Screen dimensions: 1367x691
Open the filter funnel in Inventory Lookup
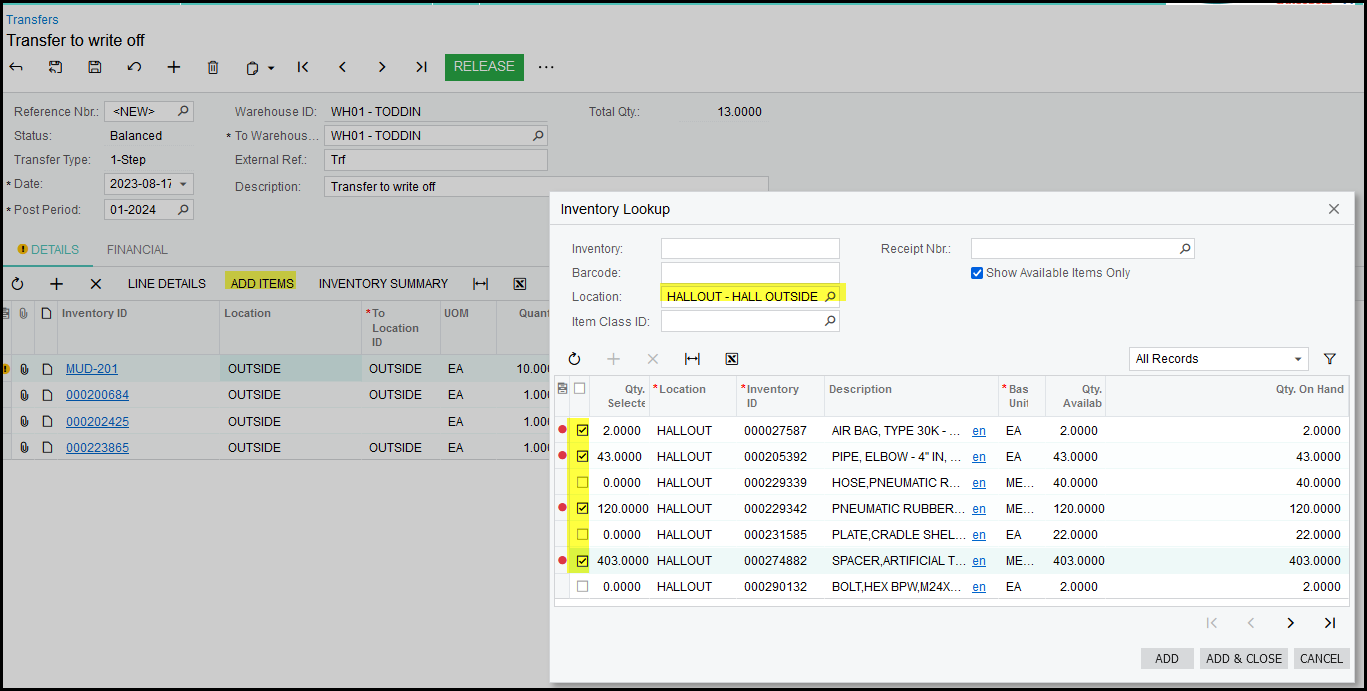(x=1330, y=359)
